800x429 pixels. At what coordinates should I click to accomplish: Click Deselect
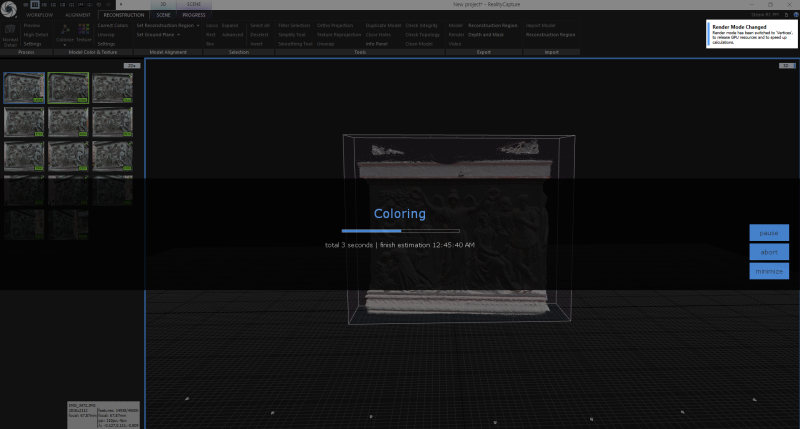[x=259, y=35]
